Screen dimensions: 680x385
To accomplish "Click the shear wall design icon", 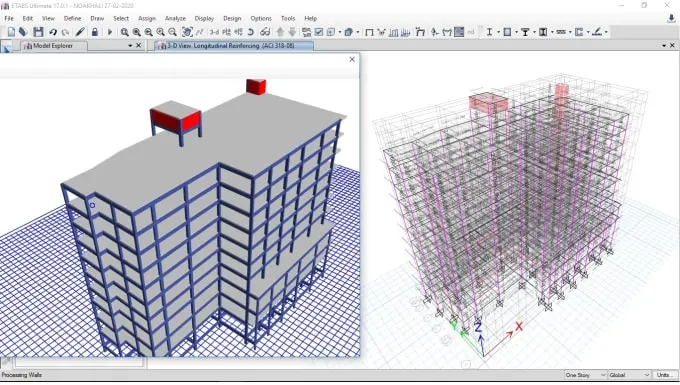I will click(579, 32).
